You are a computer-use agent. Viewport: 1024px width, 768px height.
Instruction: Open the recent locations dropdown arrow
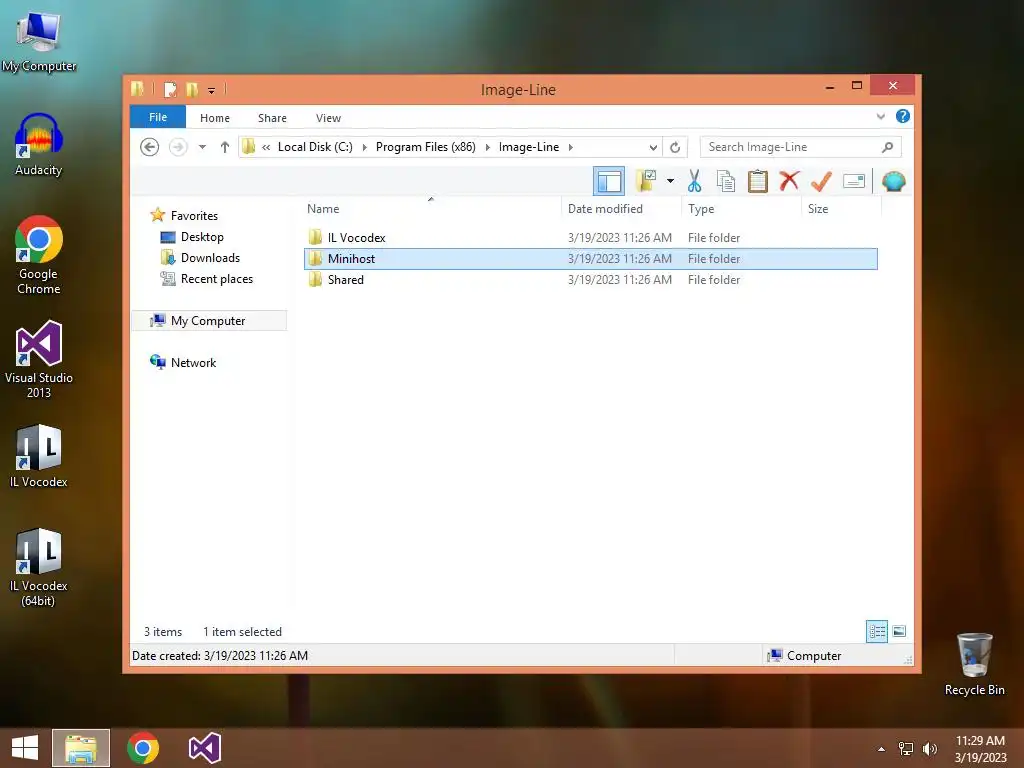coord(202,147)
